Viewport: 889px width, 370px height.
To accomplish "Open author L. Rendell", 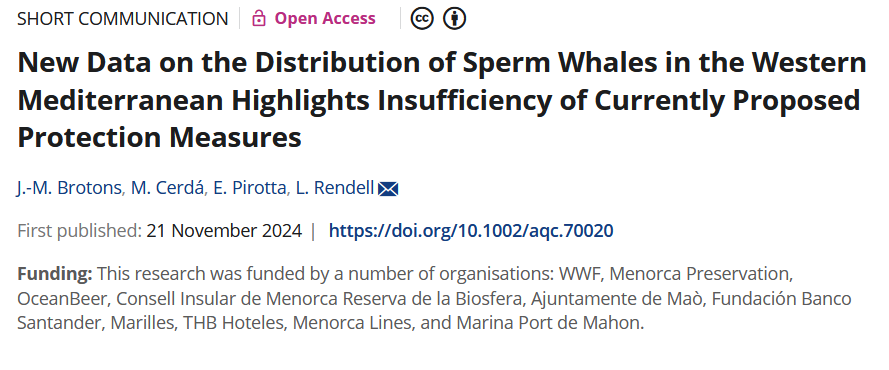I will click(335, 188).
